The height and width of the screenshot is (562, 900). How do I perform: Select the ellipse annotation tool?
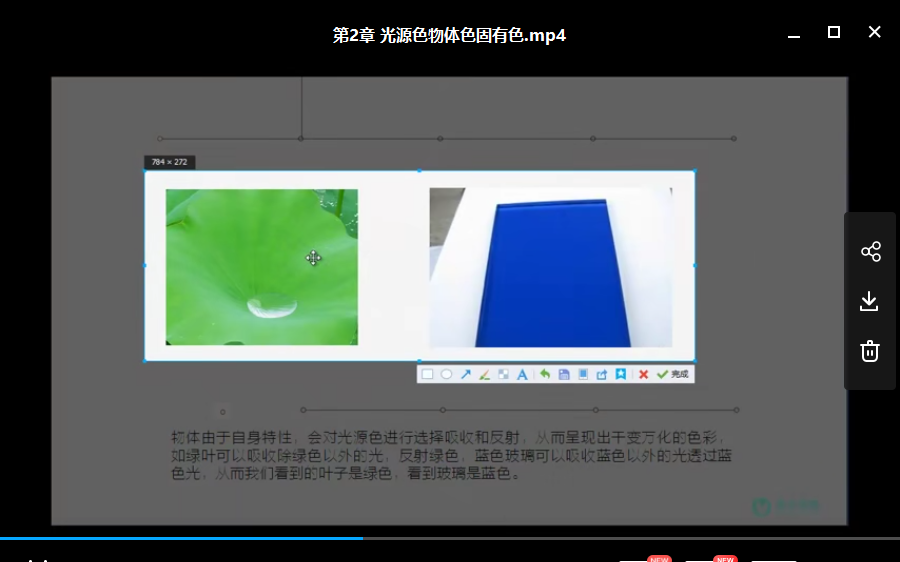[446, 374]
